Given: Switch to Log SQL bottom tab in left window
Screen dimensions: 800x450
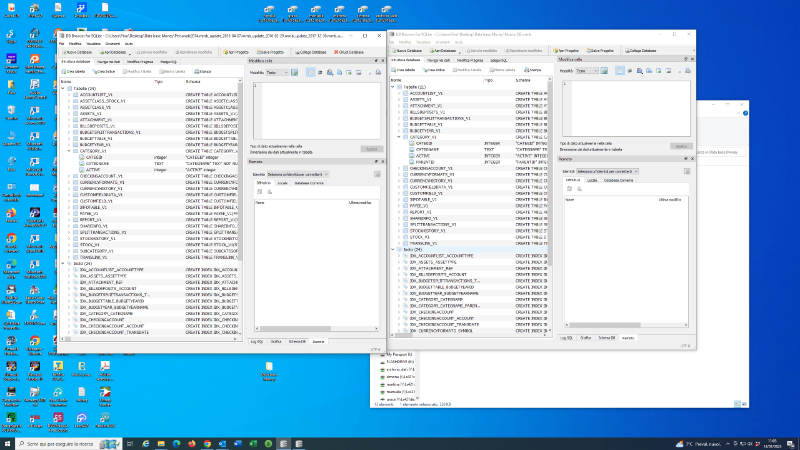Looking at the screenshot, I should [257, 342].
